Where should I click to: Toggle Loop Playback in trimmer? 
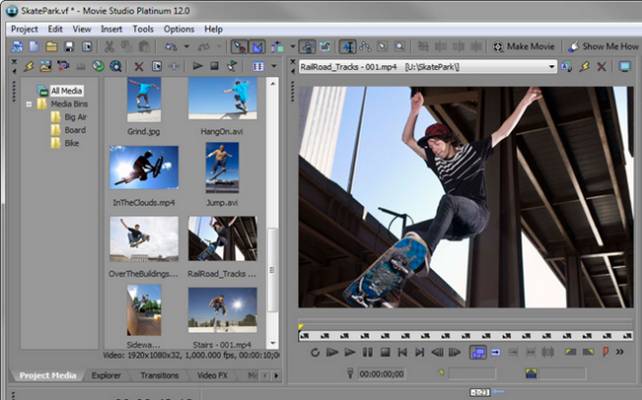314,352
